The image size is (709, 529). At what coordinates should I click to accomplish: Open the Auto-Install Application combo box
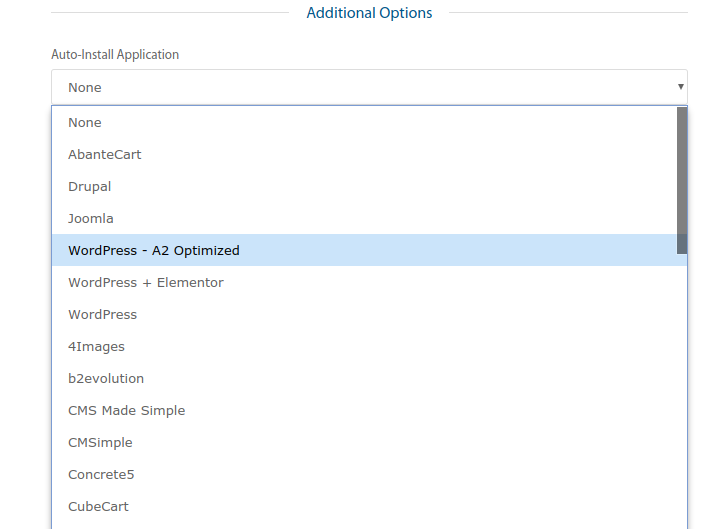coord(360,87)
